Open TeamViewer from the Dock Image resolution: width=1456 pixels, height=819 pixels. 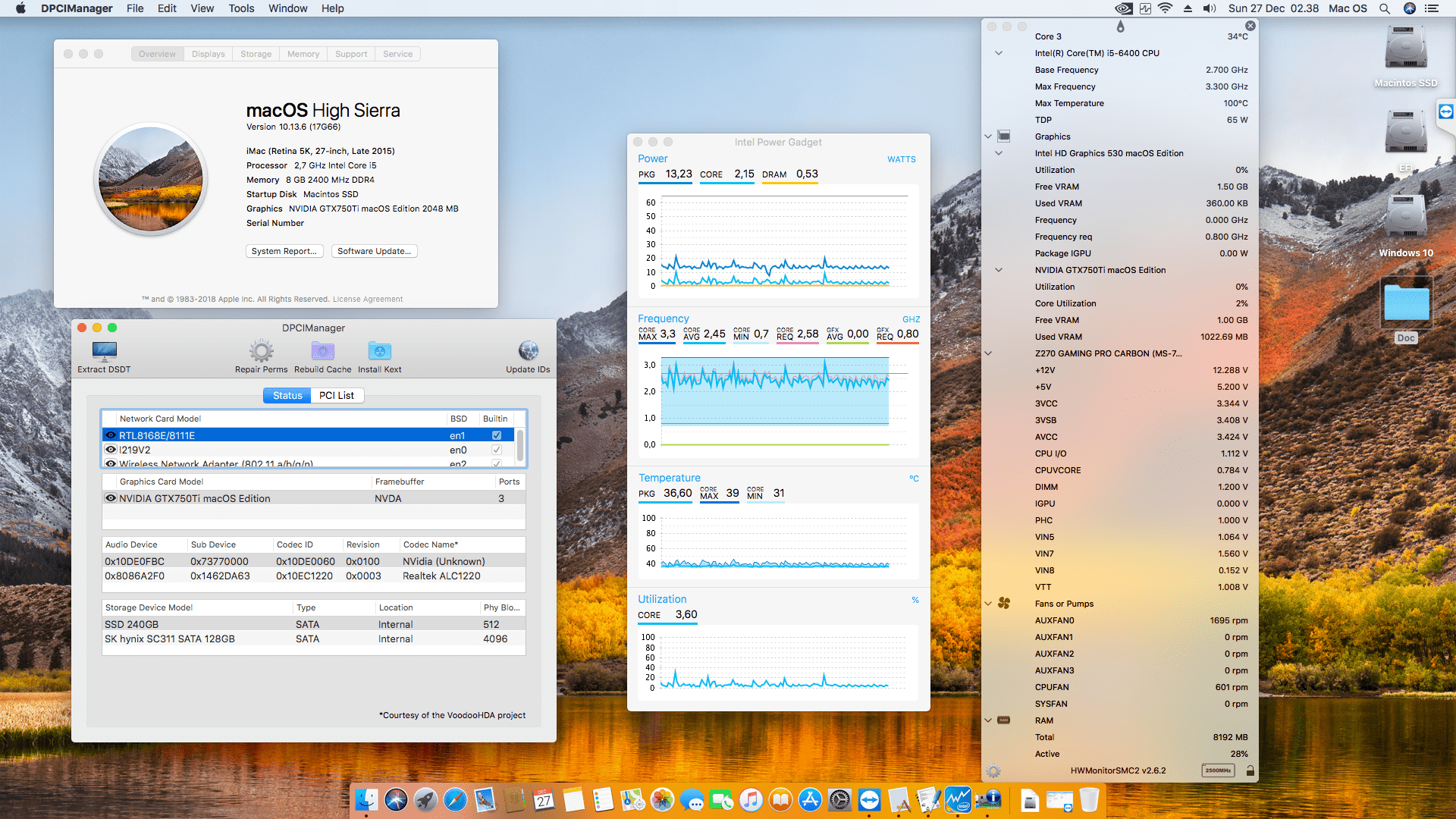pyautogui.click(x=869, y=799)
